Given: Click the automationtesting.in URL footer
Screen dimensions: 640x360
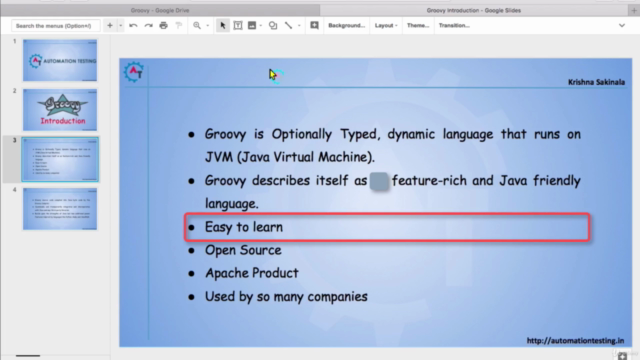Looking at the screenshot, I should [x=575, y=340].
